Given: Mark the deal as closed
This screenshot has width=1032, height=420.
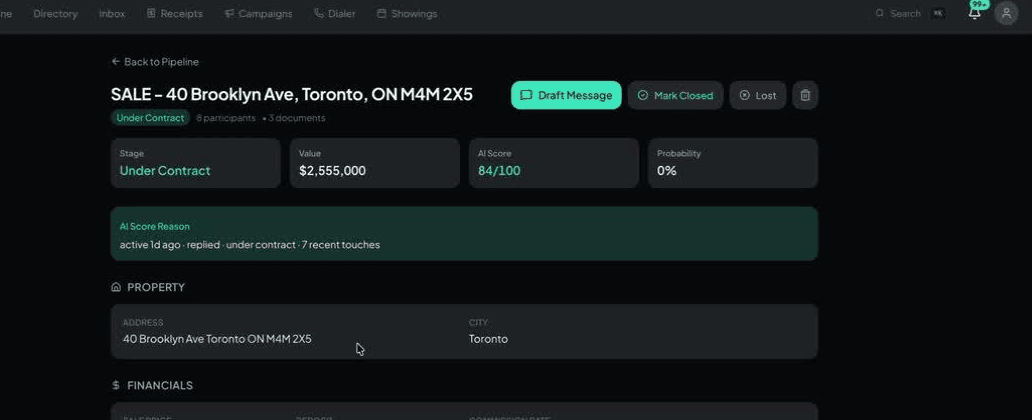Looking at the screenshot, I should [675, 95].
